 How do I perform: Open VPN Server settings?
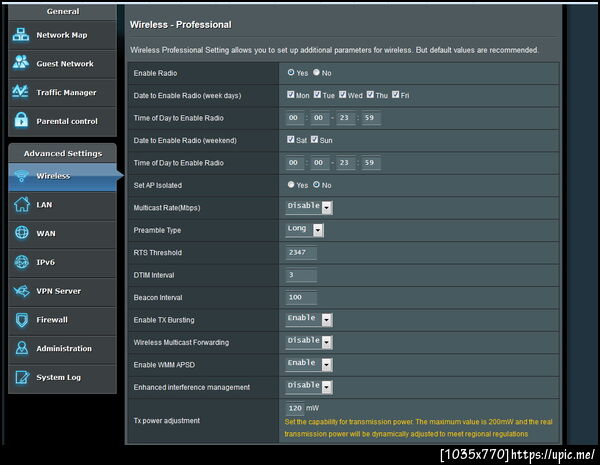tap(62, 291)
